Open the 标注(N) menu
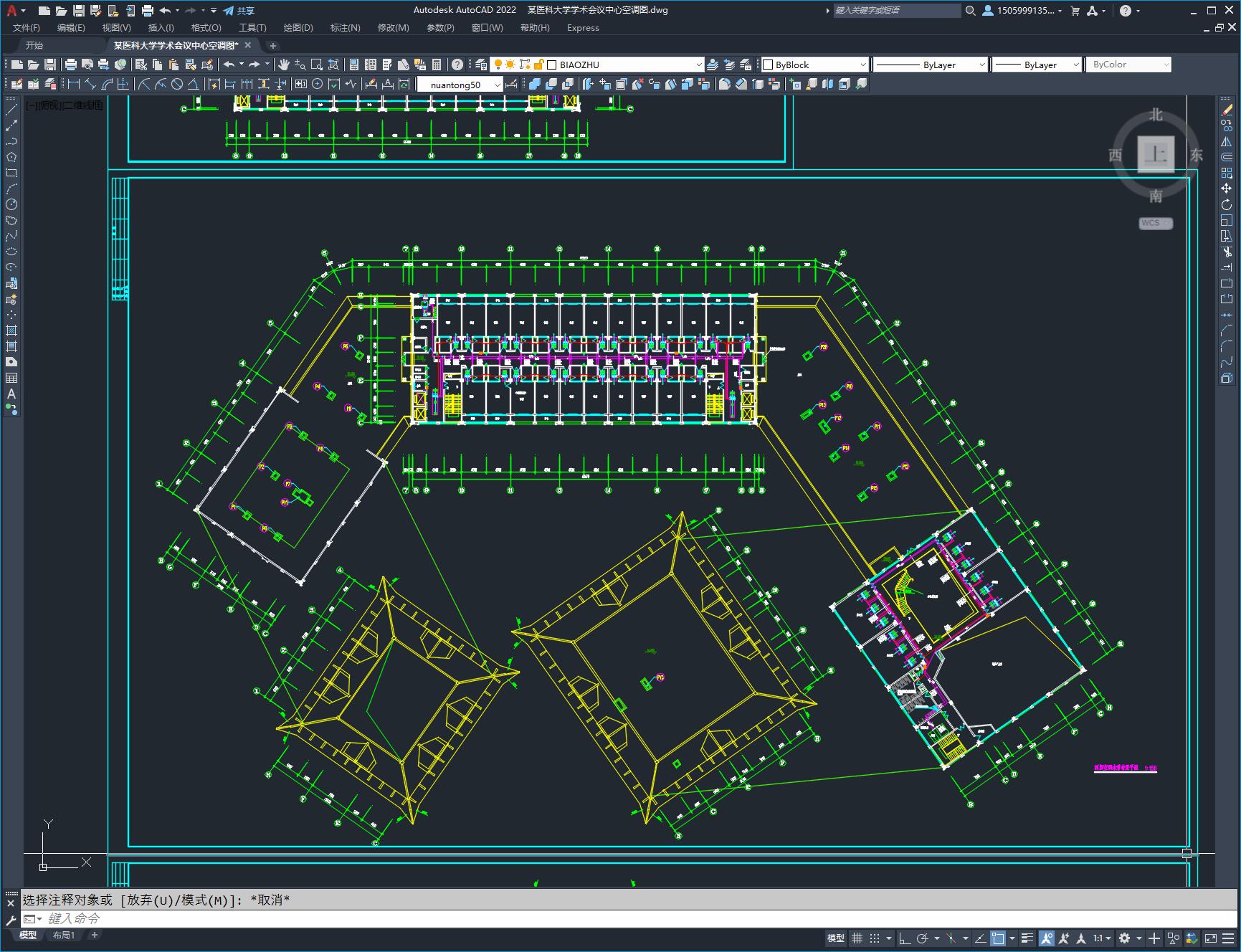This screenshot has height=952, width=1241. pos(345,27)
